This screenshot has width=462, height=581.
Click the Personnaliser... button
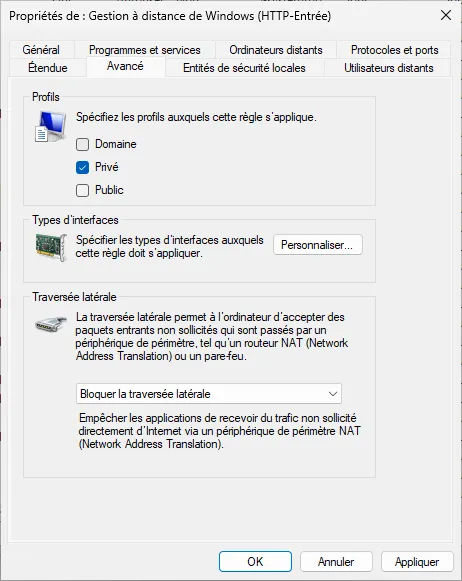318,245
